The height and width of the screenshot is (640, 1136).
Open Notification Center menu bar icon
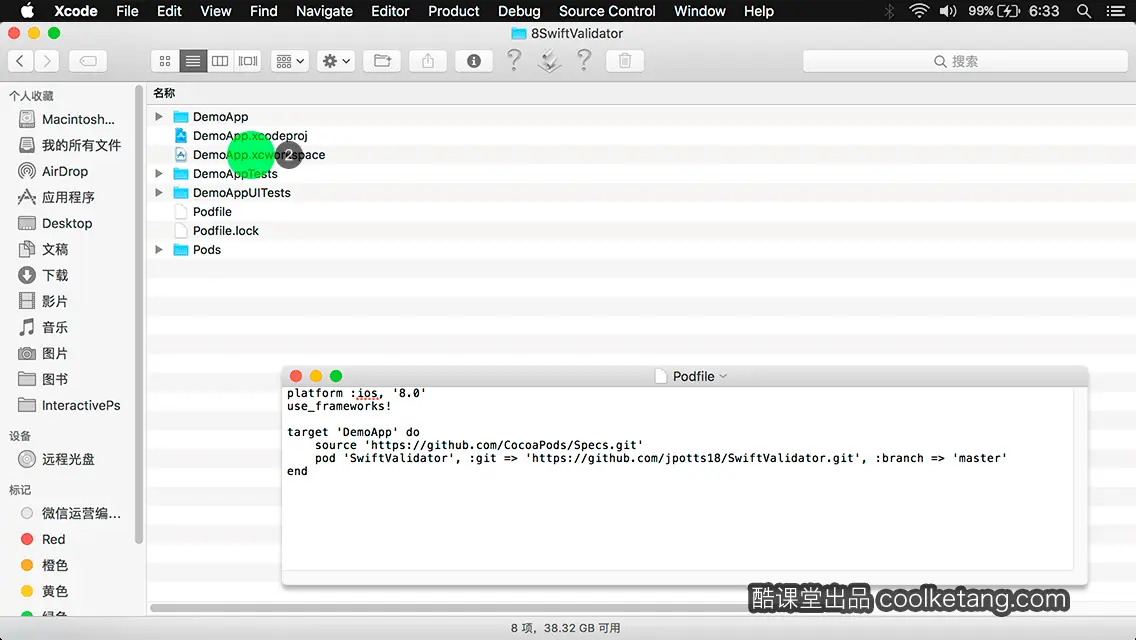pos(1116,11)
